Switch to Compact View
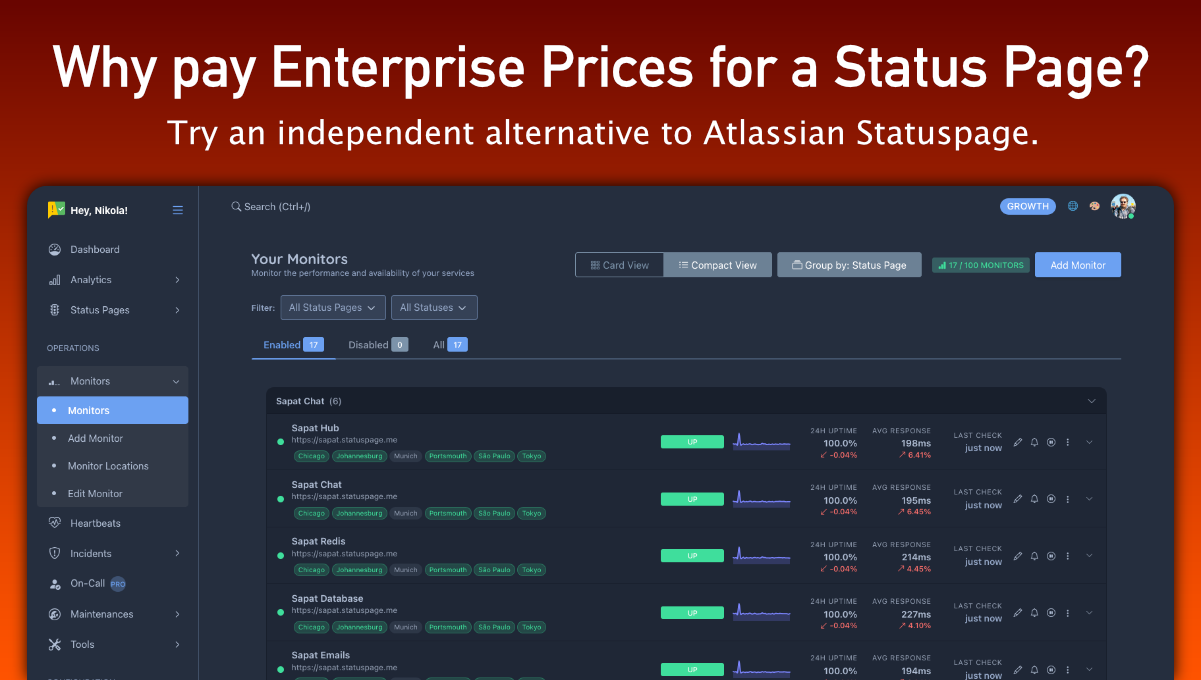Screen dimensions: 1201x680 (717, 265)
